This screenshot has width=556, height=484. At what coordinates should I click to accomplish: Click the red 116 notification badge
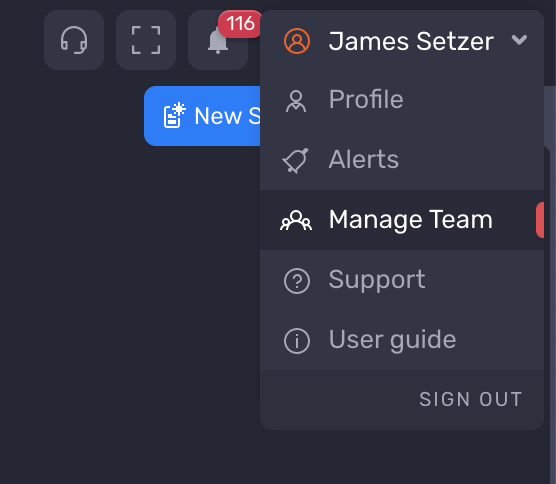coord(240,24)
